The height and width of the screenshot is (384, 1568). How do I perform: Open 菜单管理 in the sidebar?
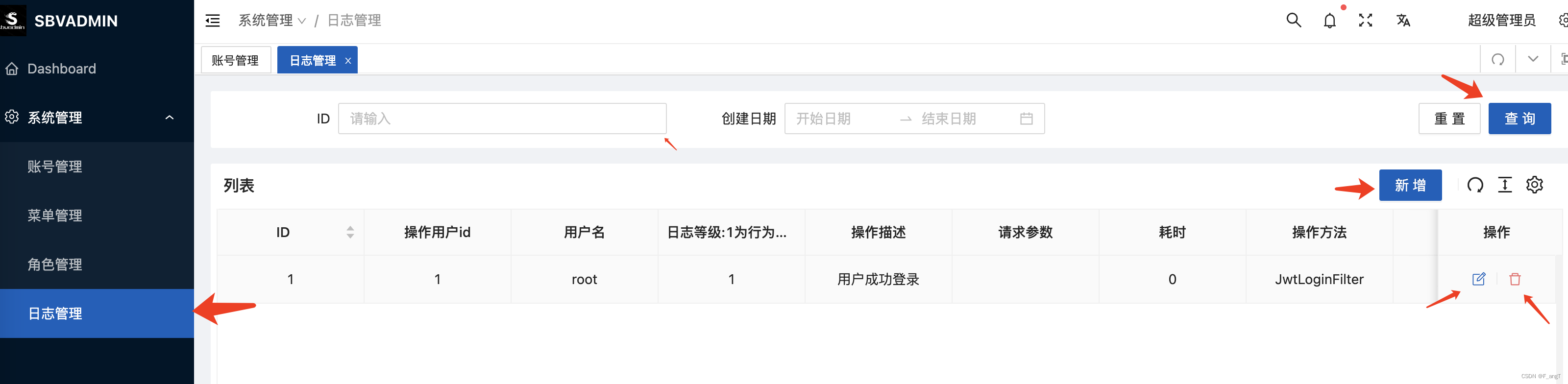pyautogui.click(x=97, y=216)
